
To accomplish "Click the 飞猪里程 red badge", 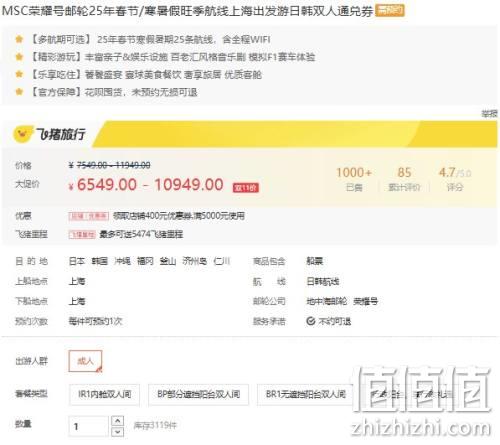I will pos(82,234).
